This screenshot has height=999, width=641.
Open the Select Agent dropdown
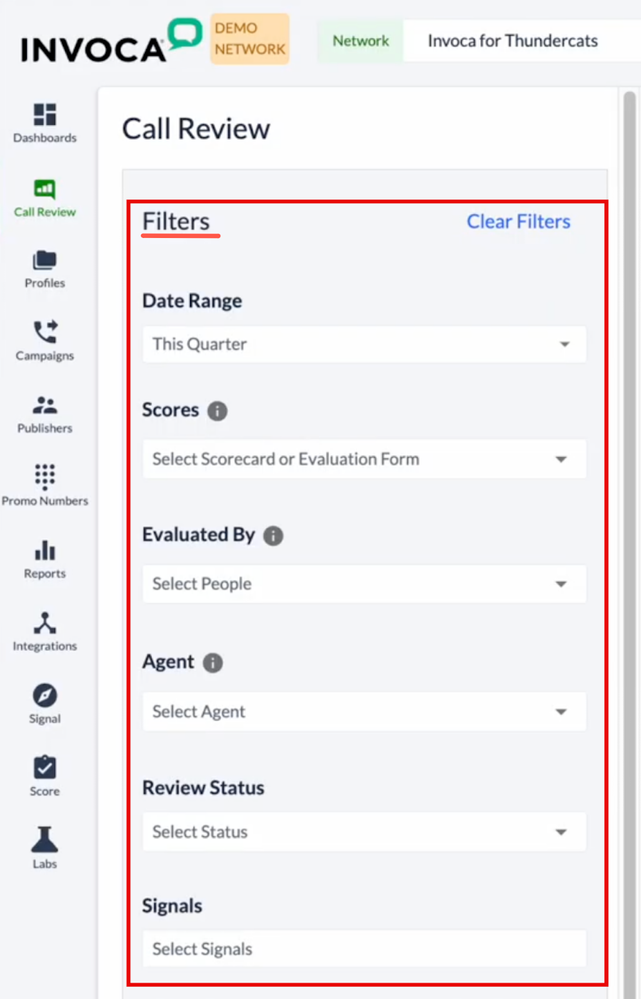click(364, 712)
